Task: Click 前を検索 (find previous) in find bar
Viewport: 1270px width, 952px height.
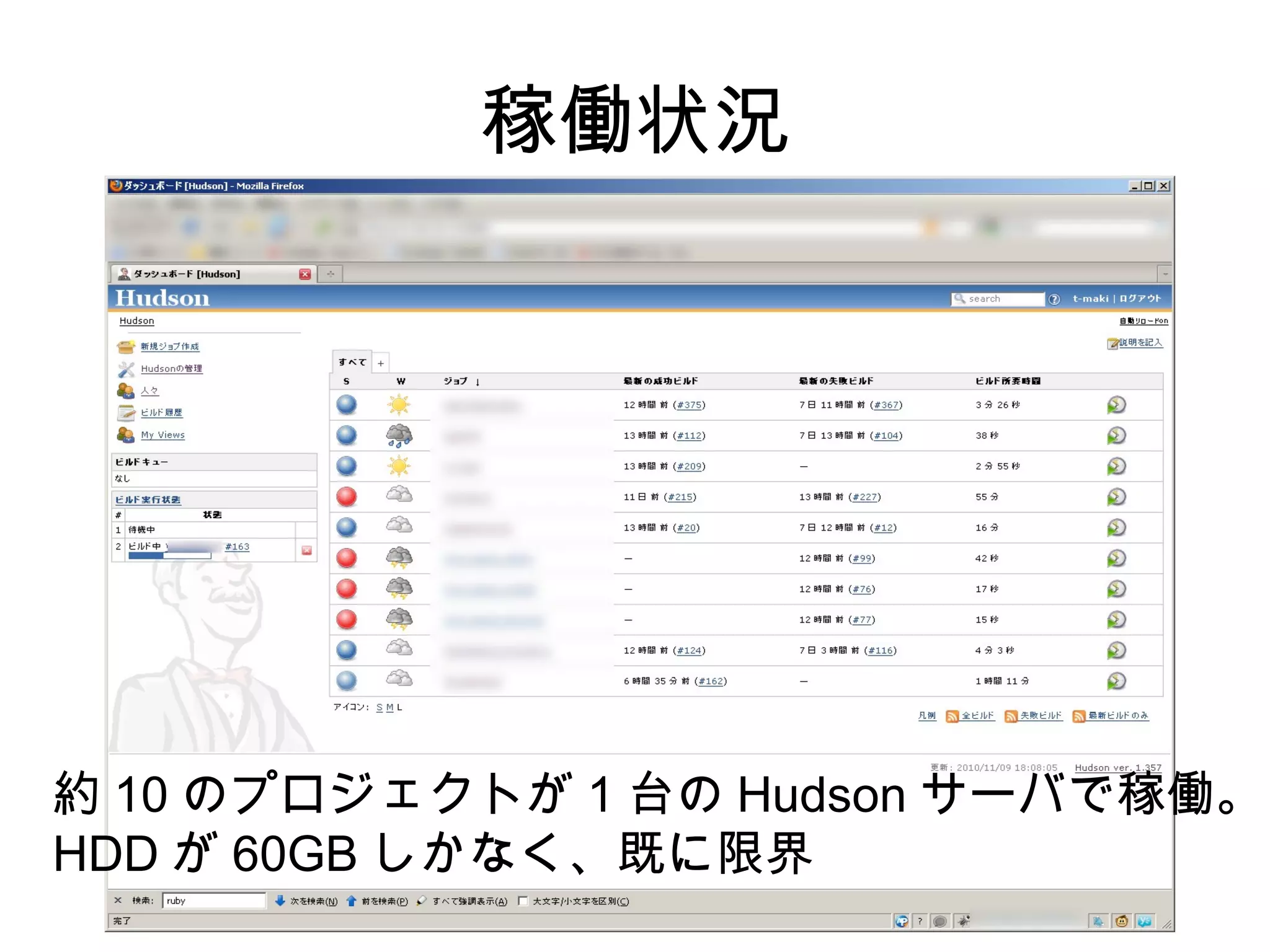Action: [377, 901]
